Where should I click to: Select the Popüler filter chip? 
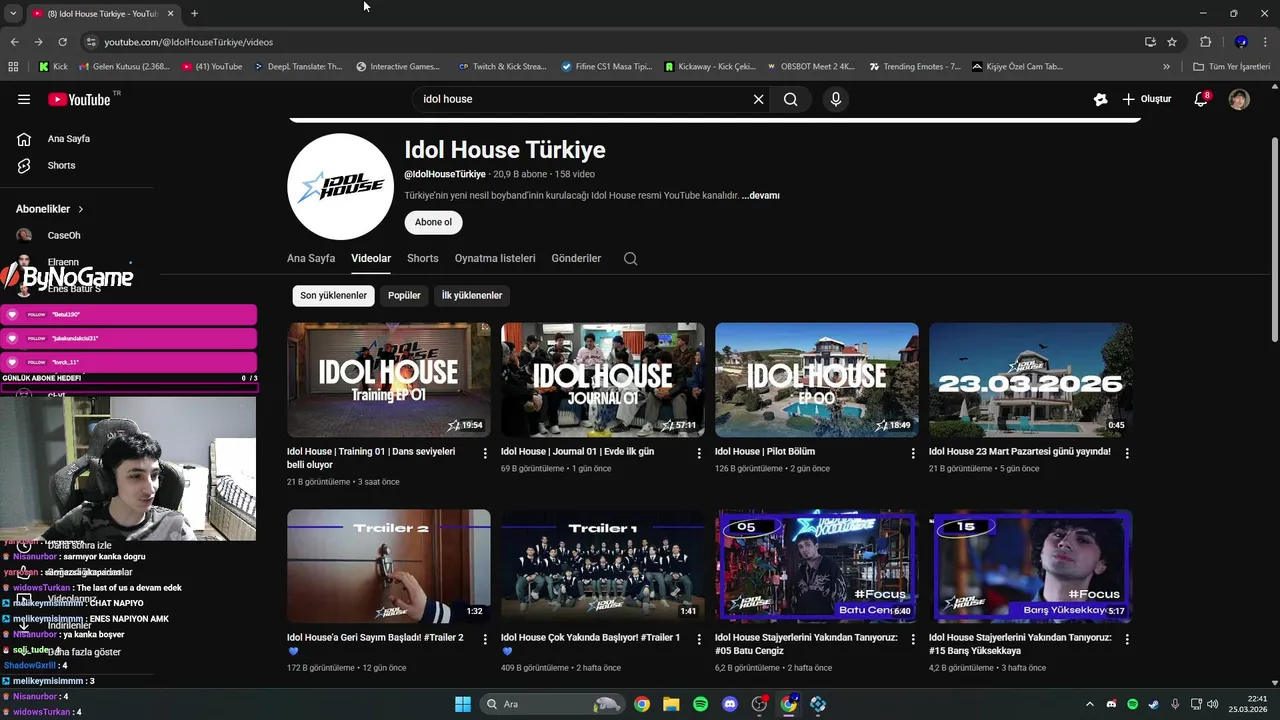(x=404, y=295)
